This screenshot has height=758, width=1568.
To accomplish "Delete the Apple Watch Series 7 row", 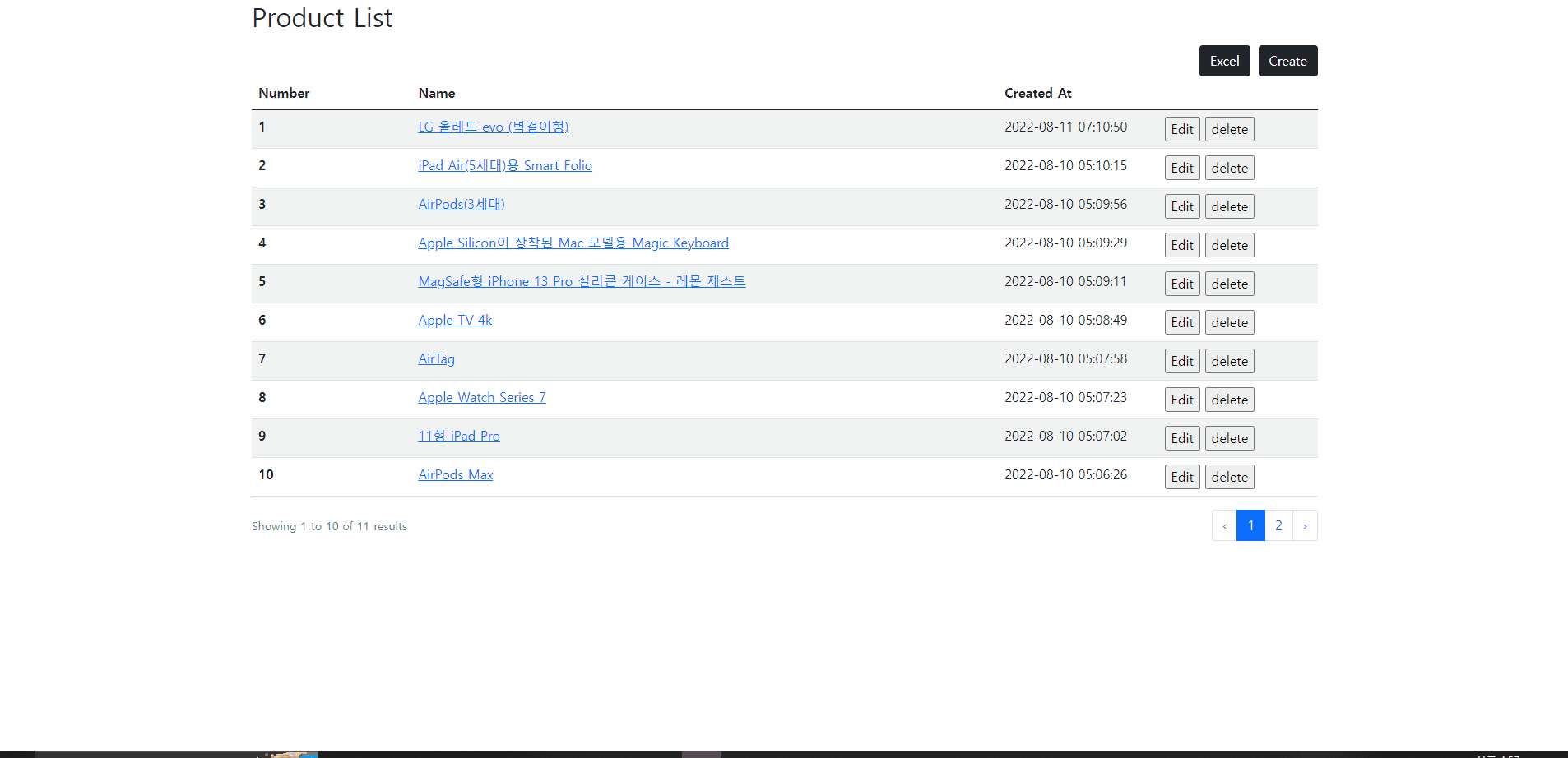I will [x=1229, y=400].
